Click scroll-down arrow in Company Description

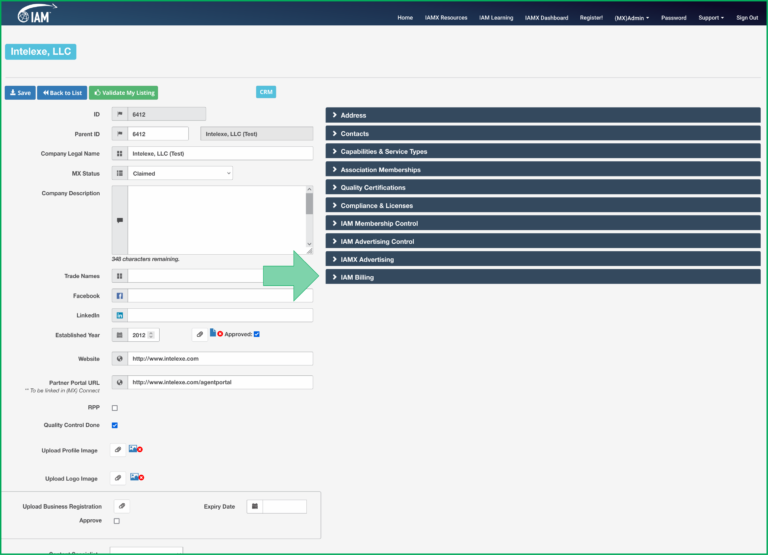309,243
